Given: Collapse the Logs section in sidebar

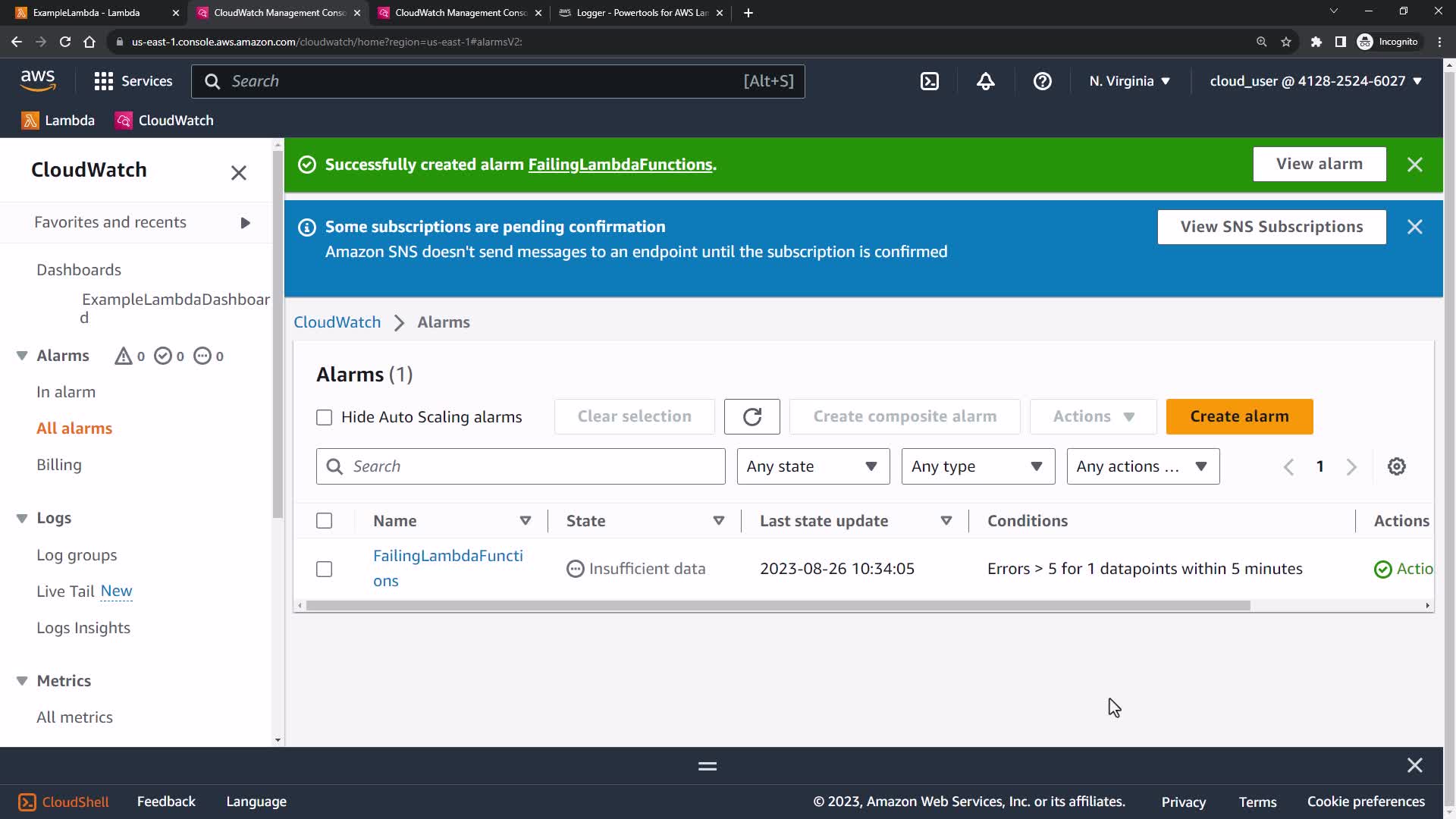Looking at the screenshot, I should 22,518.
